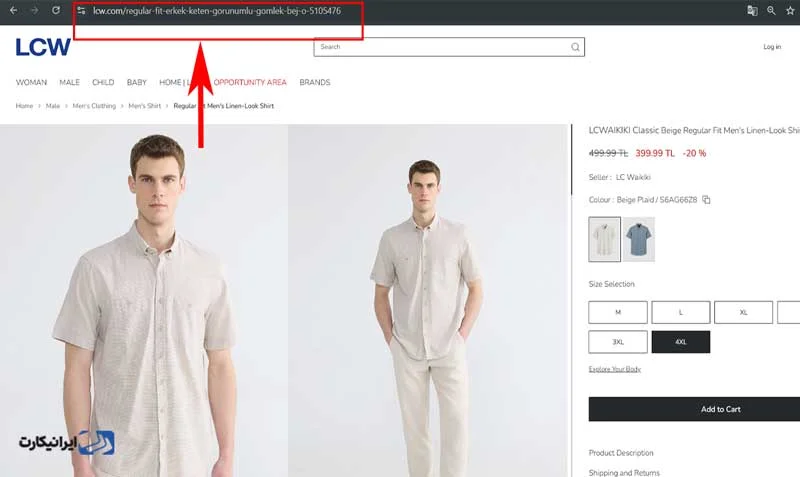Choose size M
The height and width of the screenshot is (477, 800).
tap(618, 312)
